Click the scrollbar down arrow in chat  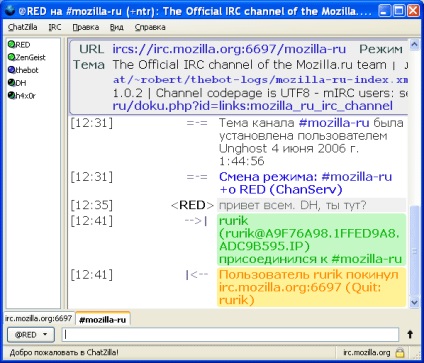coord(414,302)
